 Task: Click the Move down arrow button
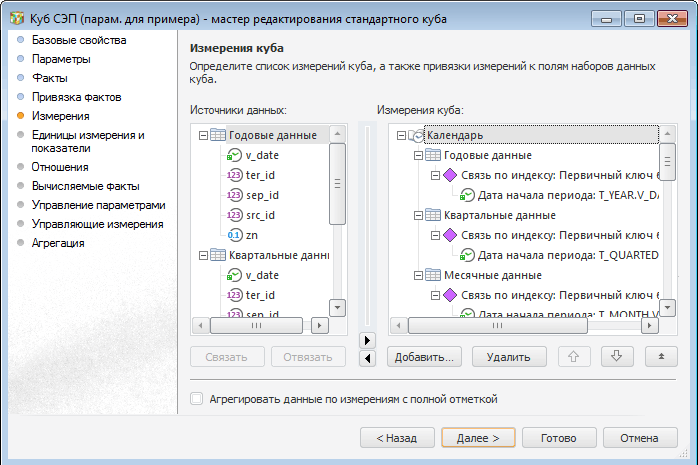616,357
